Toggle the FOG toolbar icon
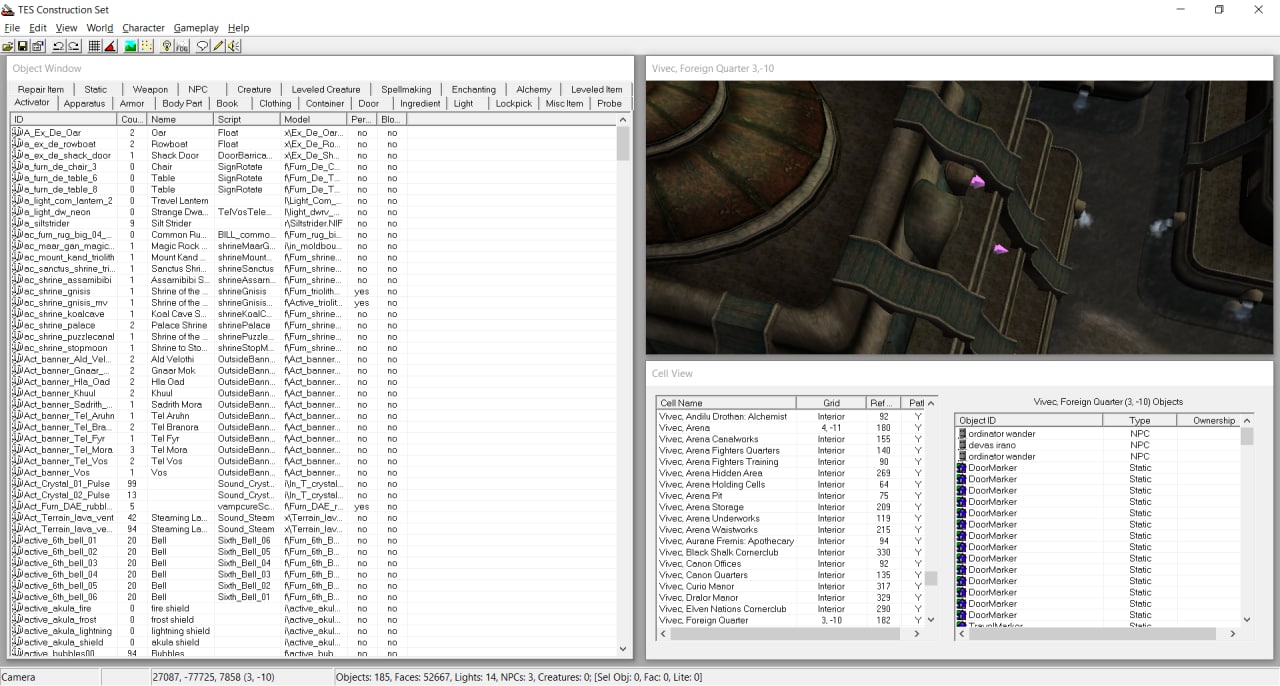This screenshot has height=686, width=1280. [x=182, y=46]
